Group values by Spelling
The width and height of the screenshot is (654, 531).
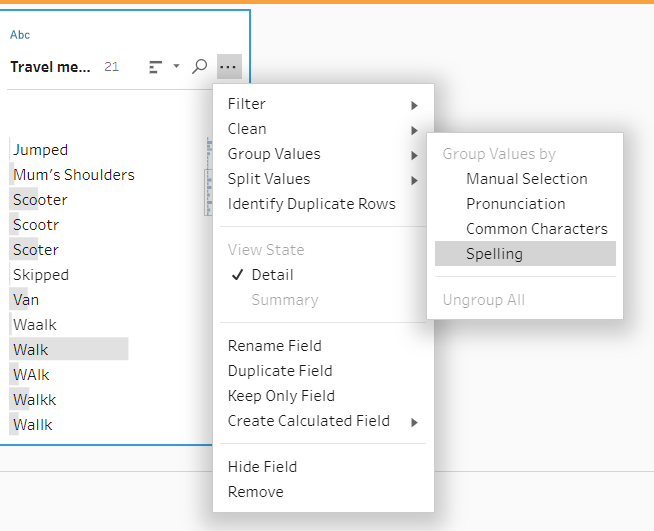pos(494,254)
